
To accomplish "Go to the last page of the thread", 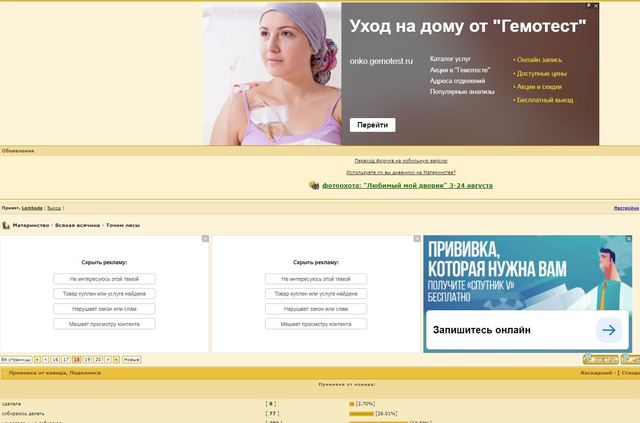I will pos(116,360).
